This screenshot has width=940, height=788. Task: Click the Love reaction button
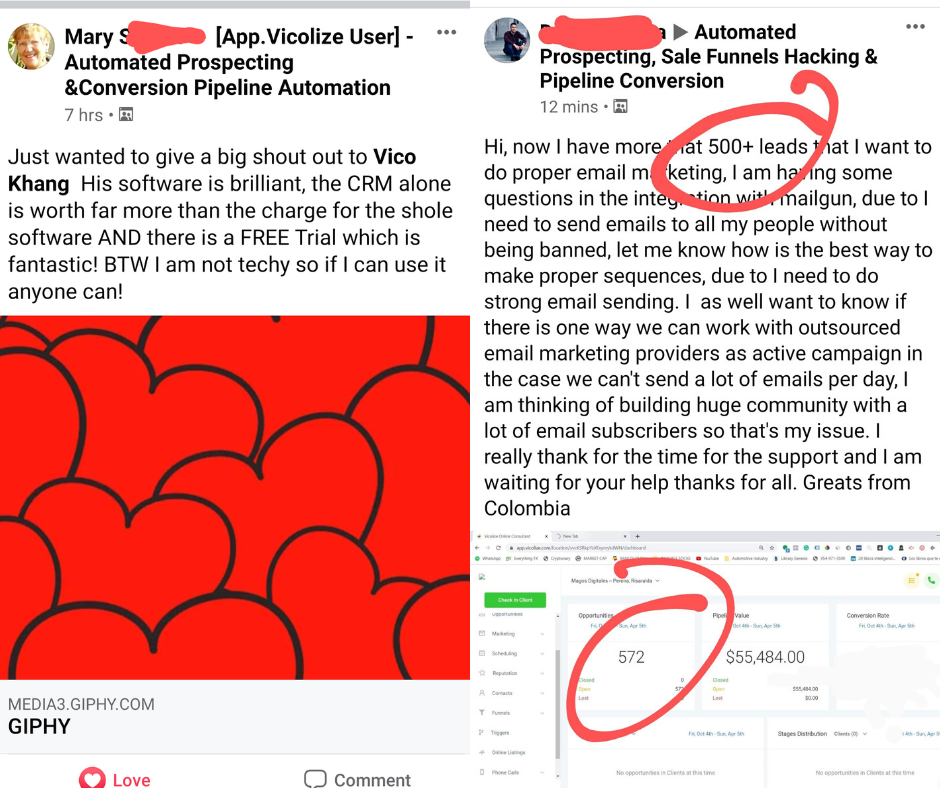pyautogui.click(x=115, y=778)
